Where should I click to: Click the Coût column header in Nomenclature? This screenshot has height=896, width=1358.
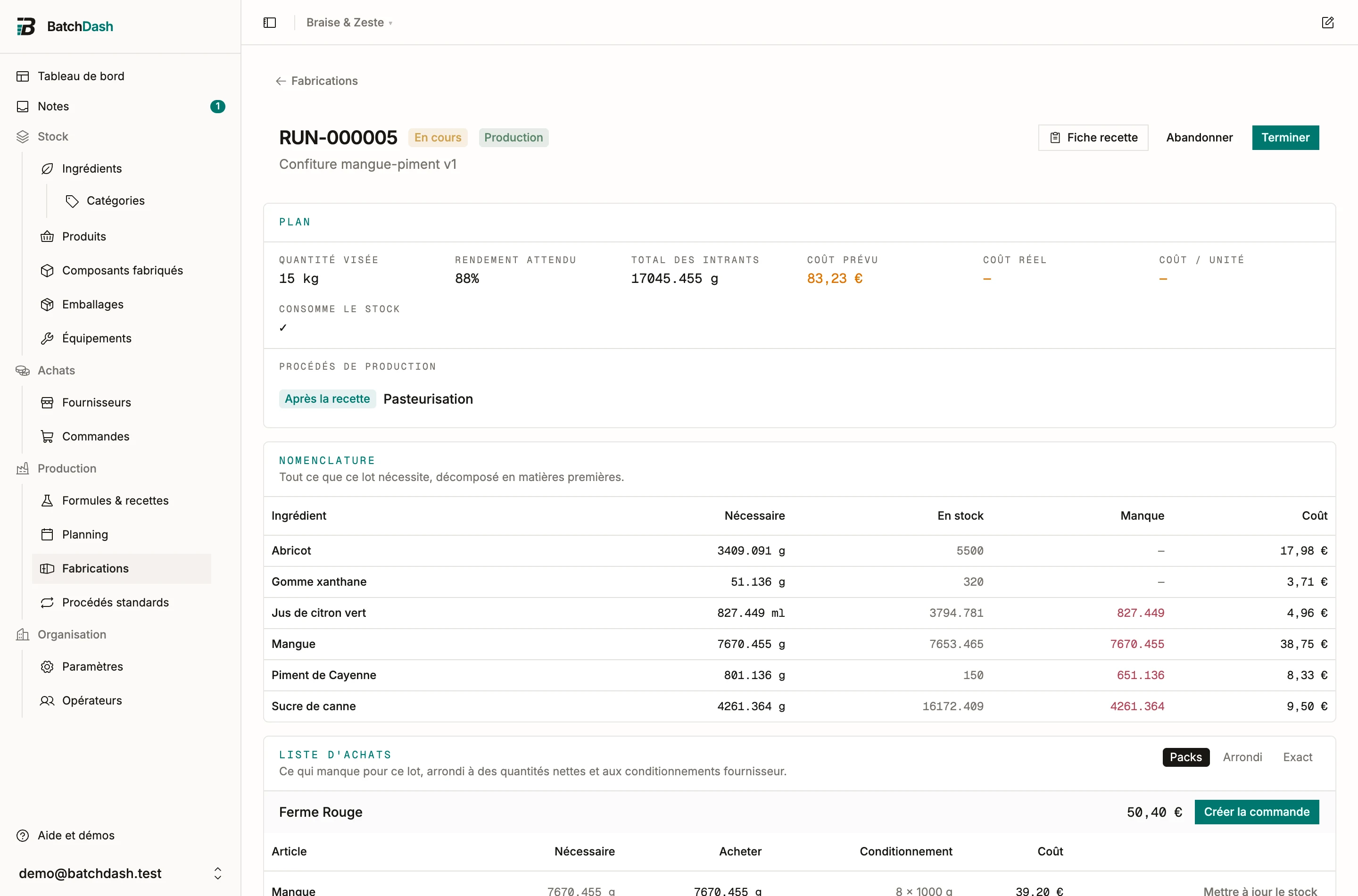[x=1314, y=515]
